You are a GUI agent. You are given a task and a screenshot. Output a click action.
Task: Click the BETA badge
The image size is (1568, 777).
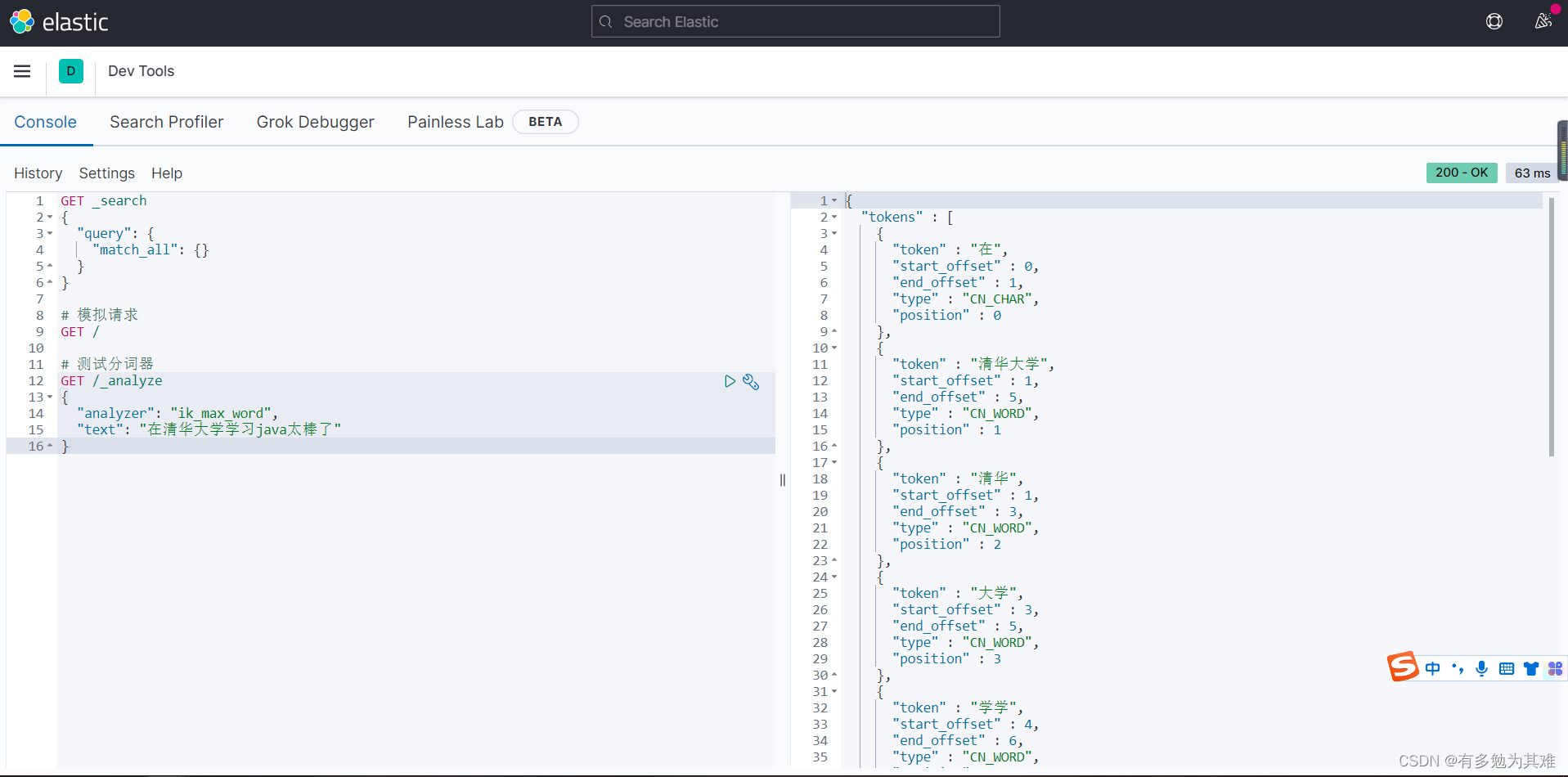point(546,122)
